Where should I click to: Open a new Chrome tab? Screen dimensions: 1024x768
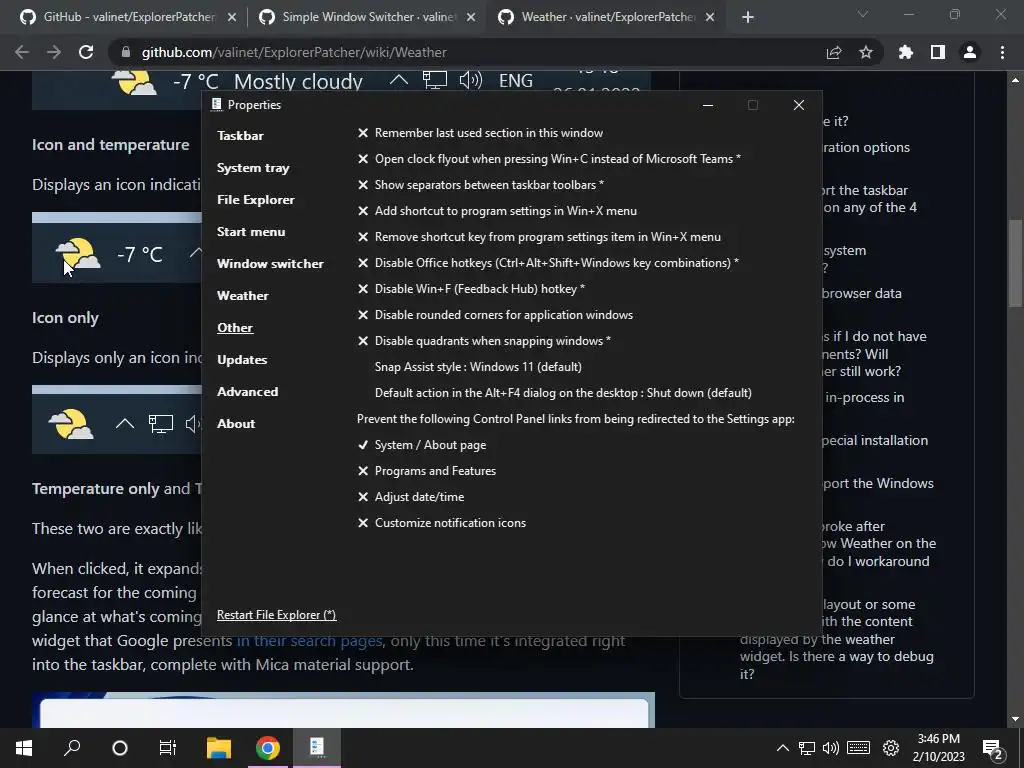[x=748, y=17]
